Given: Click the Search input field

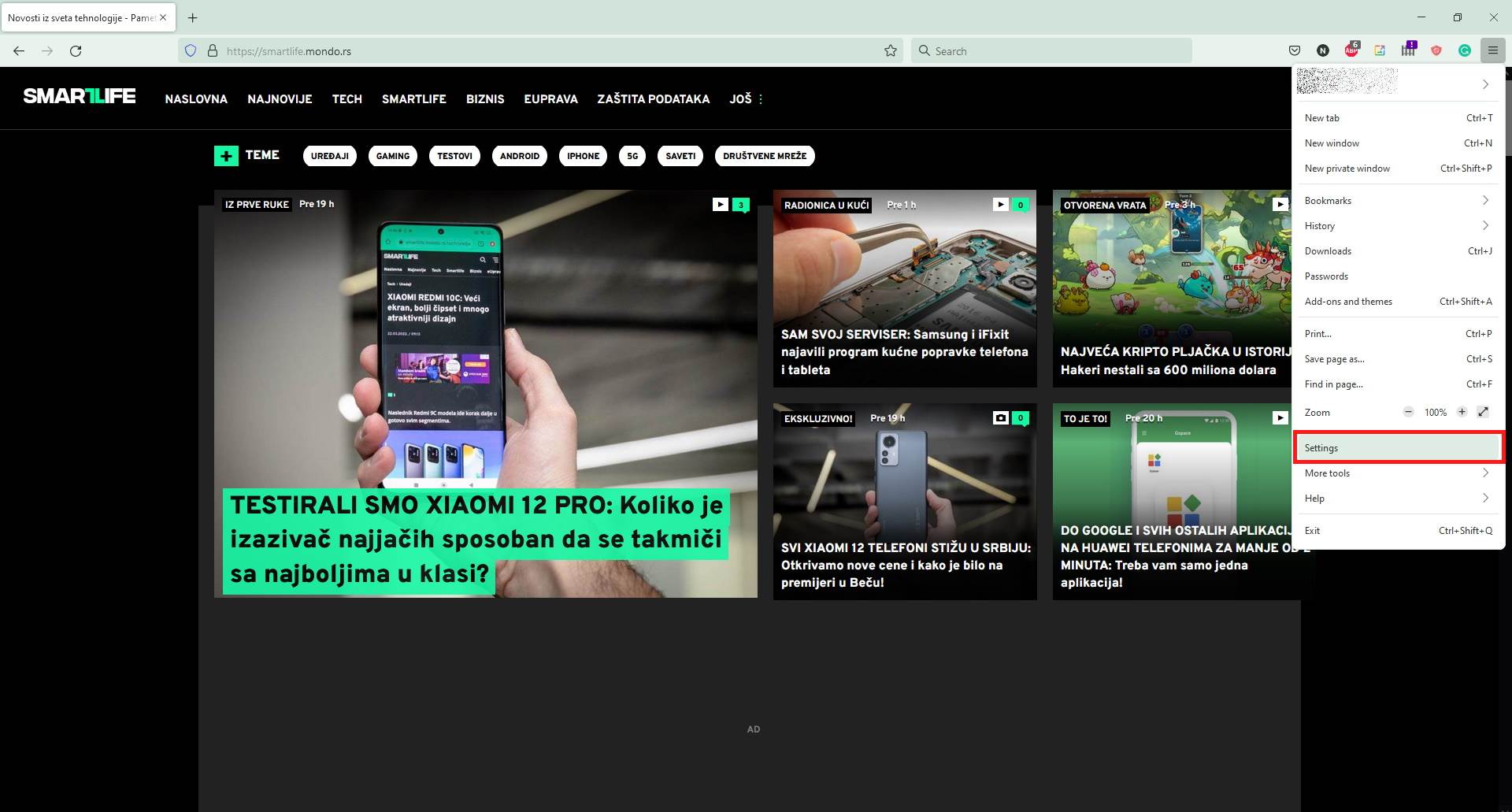Looking at the screenshot, I should [x=1055, y=51].
